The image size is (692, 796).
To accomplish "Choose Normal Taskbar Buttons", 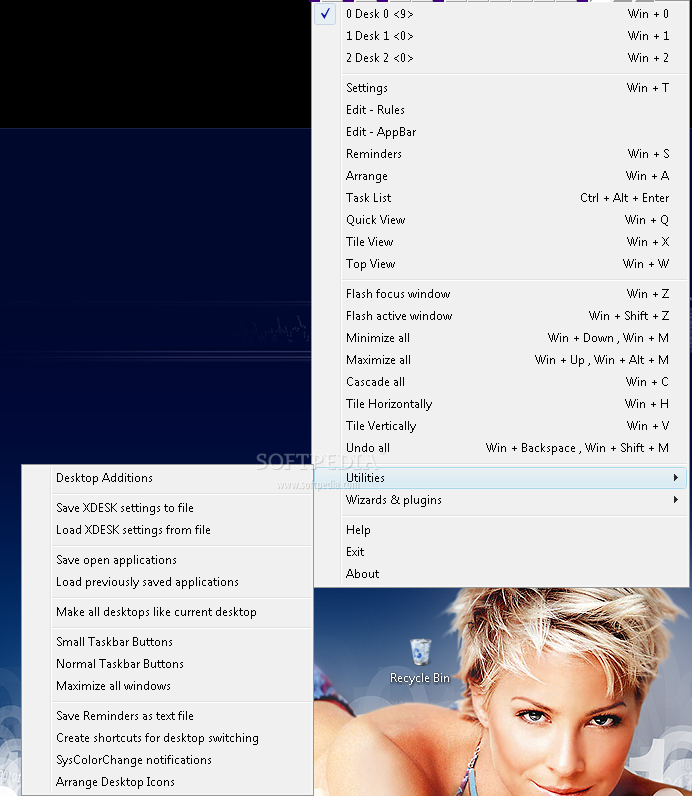I will click(x=167, y=664).
